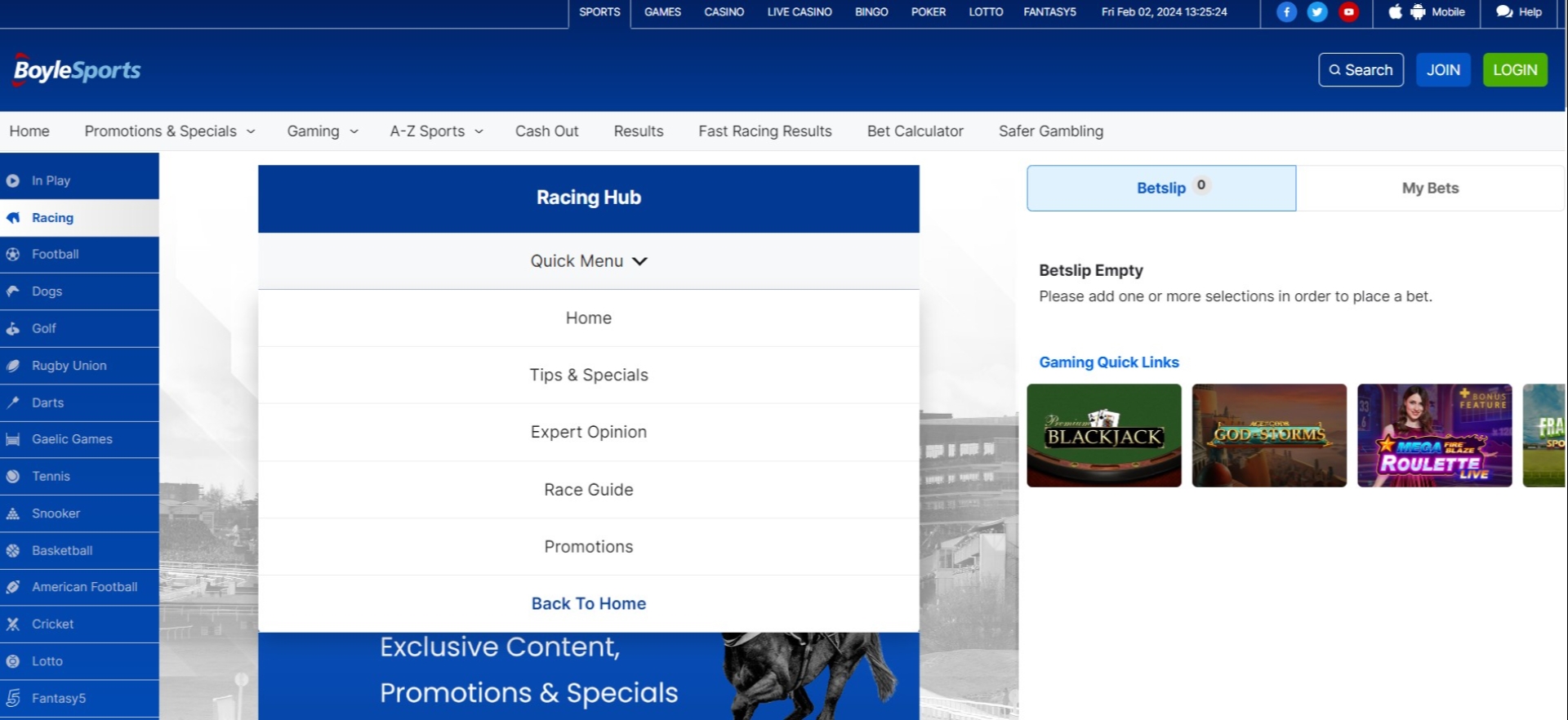The image size is (1568, 720).
Task: Click the green LOGIN button
Action: pyautogui.click(x=1515, y=70)
